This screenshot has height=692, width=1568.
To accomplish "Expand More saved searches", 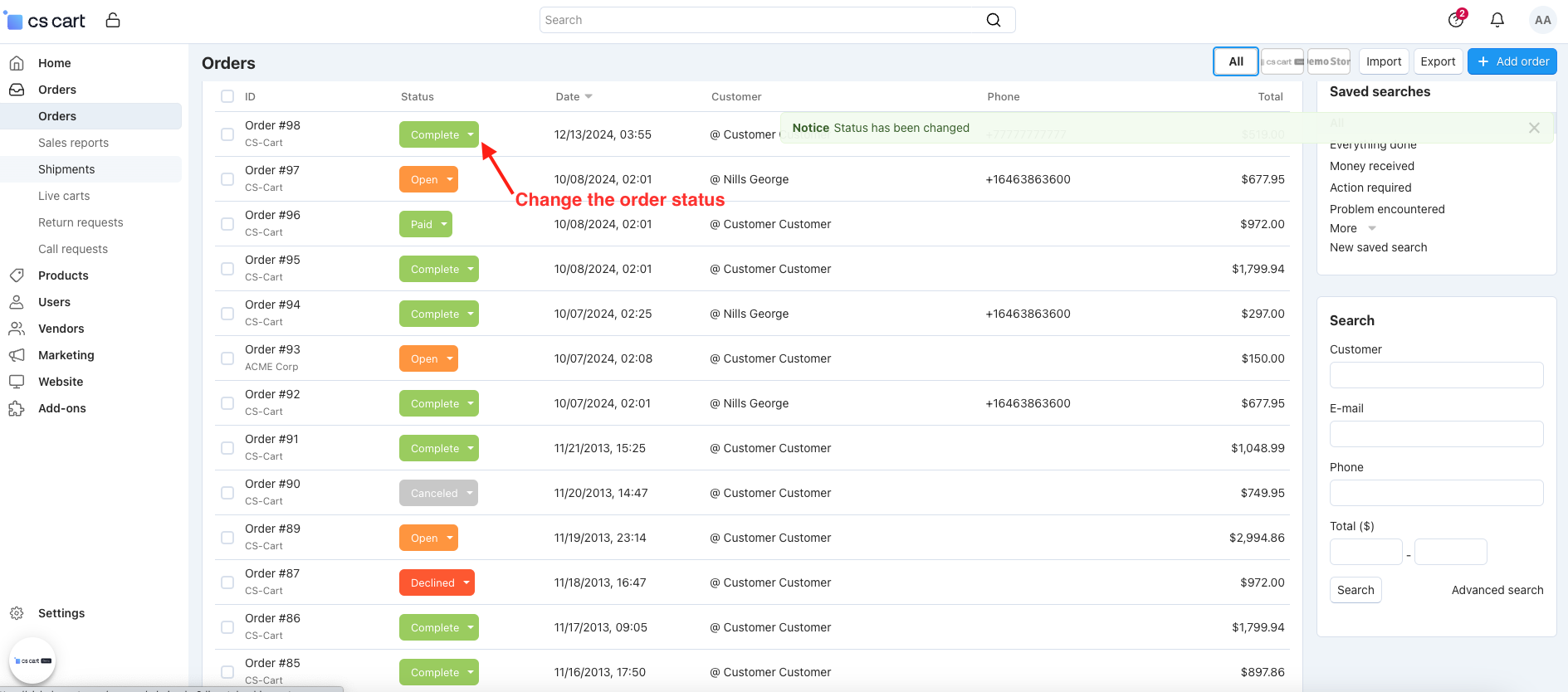I will 1352,228.
